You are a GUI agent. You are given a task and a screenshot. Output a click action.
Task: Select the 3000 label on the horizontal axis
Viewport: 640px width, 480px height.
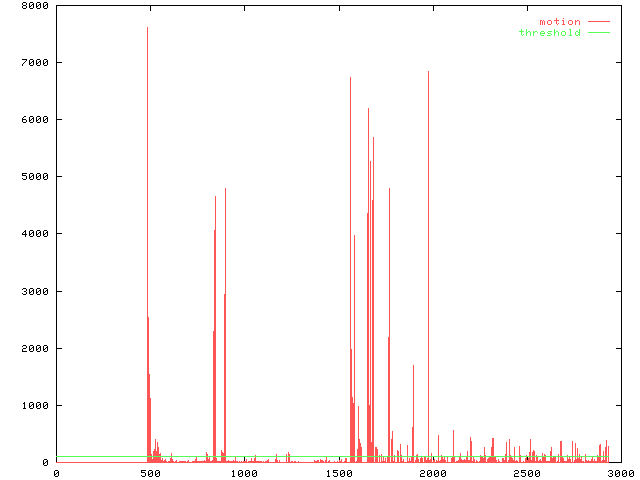click(x=620, y=473)
